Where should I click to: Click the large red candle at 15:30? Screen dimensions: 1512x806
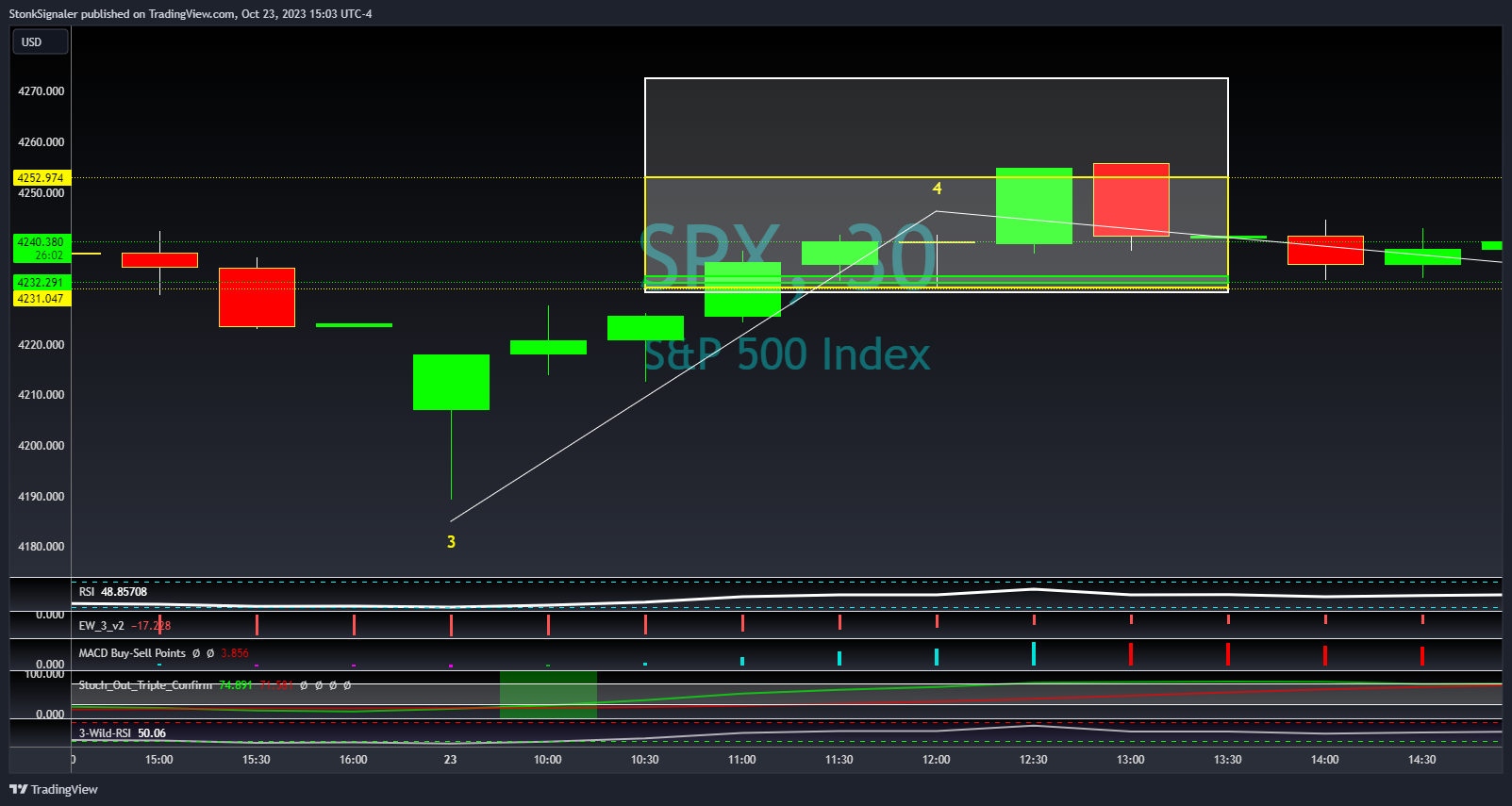tap(257, 297)
